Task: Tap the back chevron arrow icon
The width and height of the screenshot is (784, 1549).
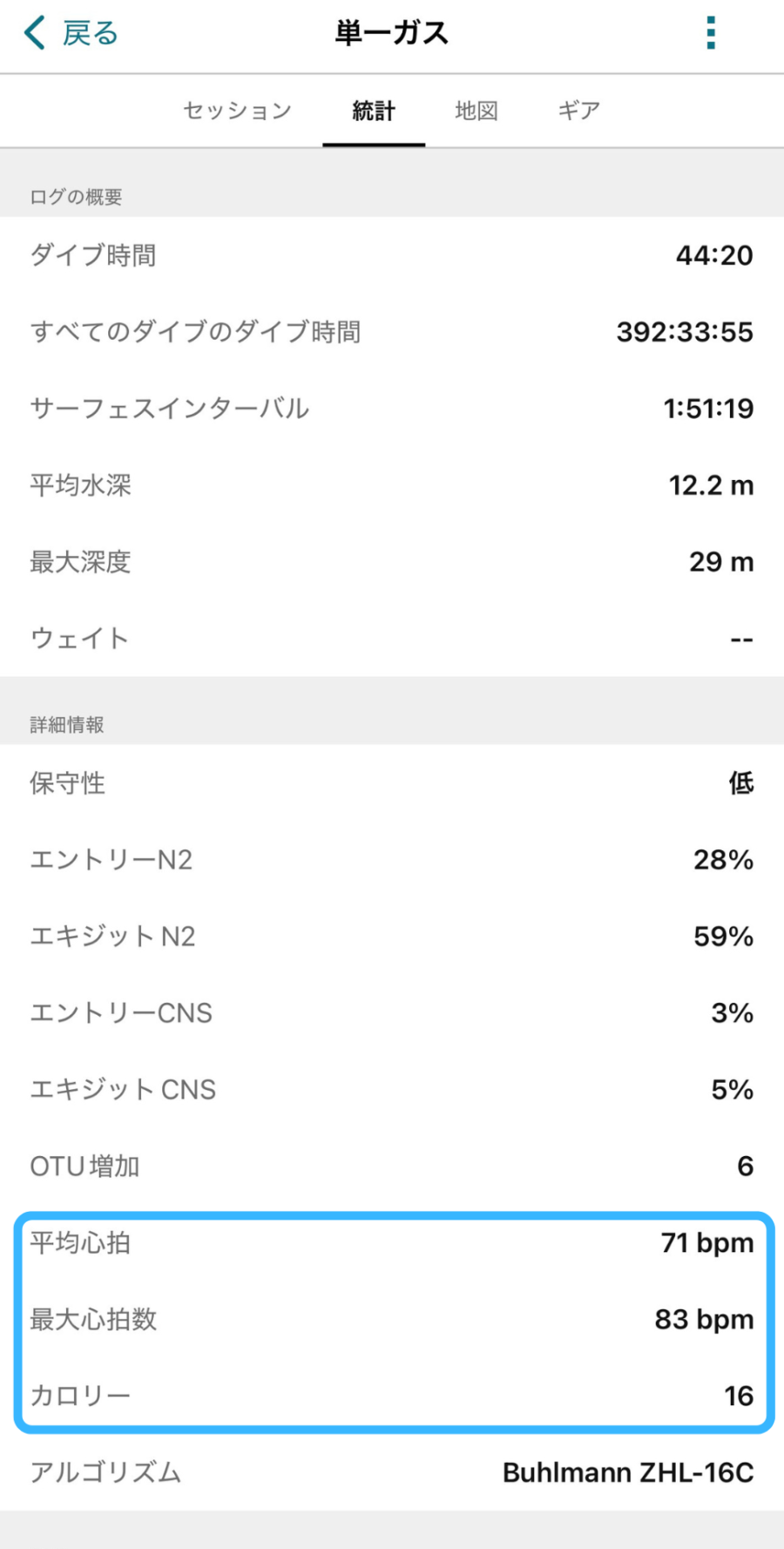Action: (35, 33)
